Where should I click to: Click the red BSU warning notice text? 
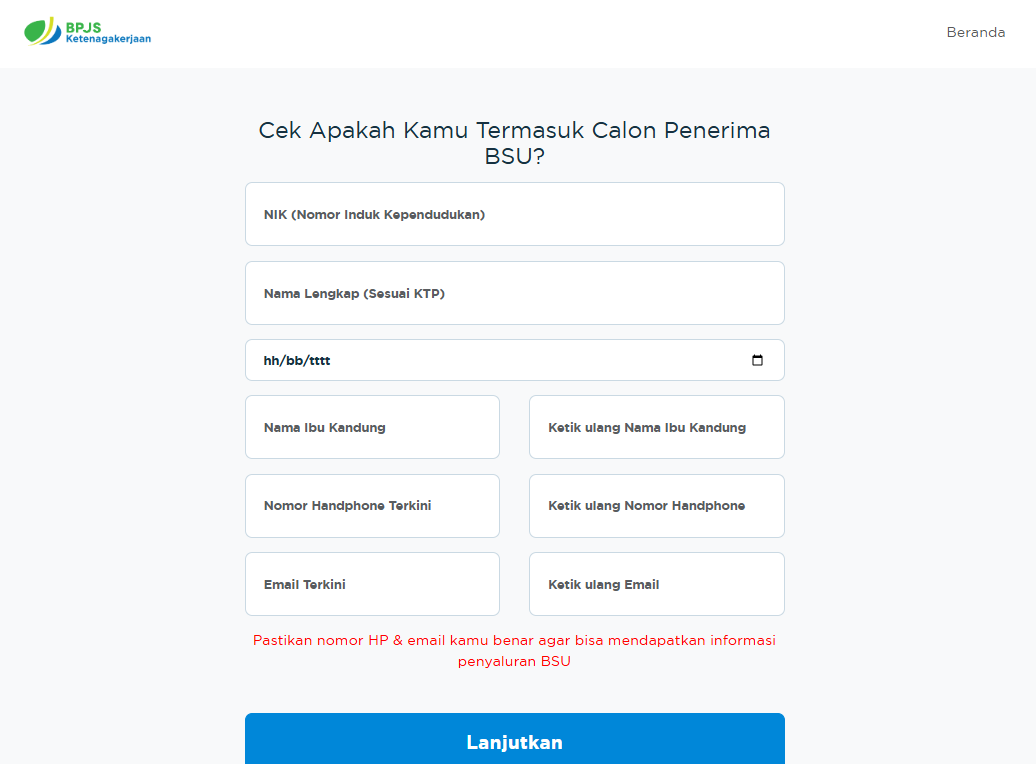[514, 650]
